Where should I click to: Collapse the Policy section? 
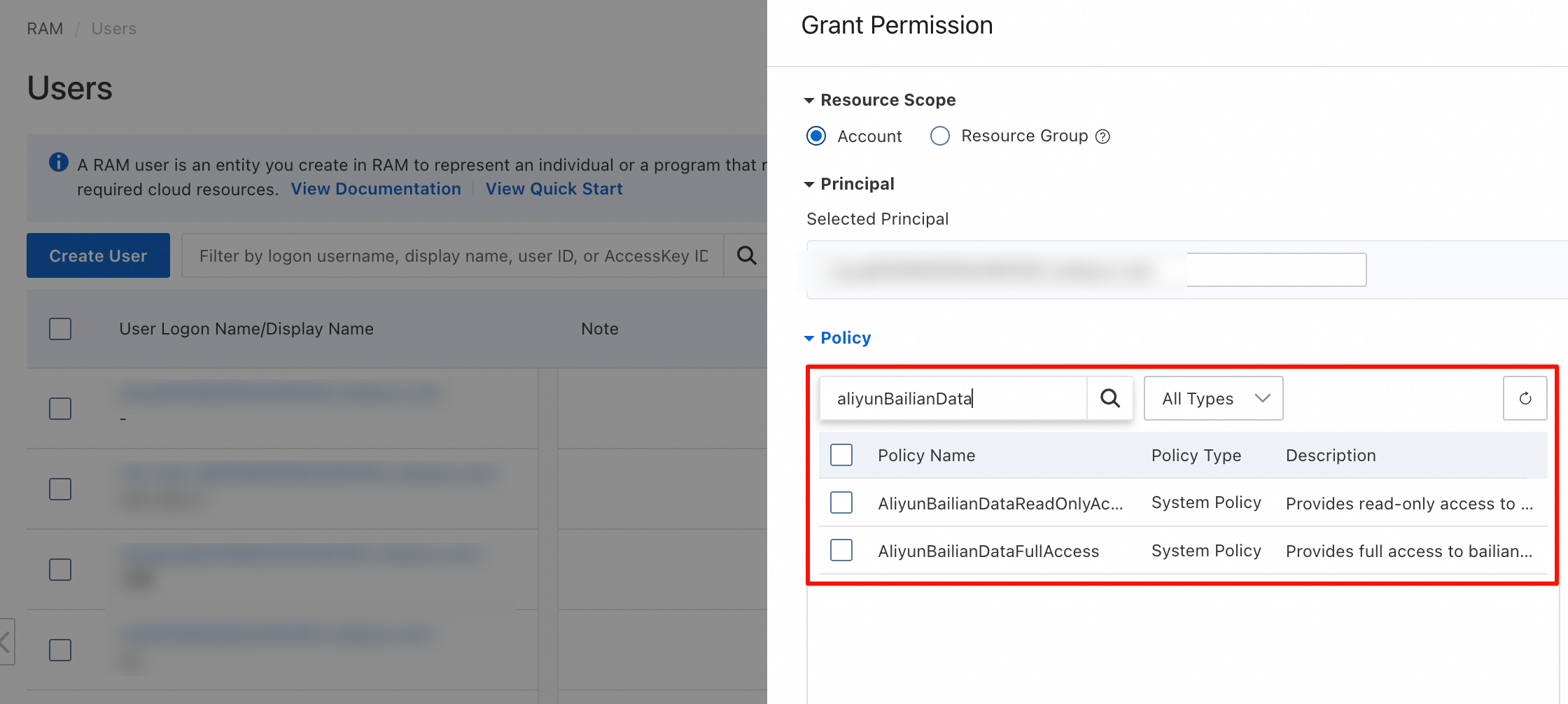[x=809, y=338]
